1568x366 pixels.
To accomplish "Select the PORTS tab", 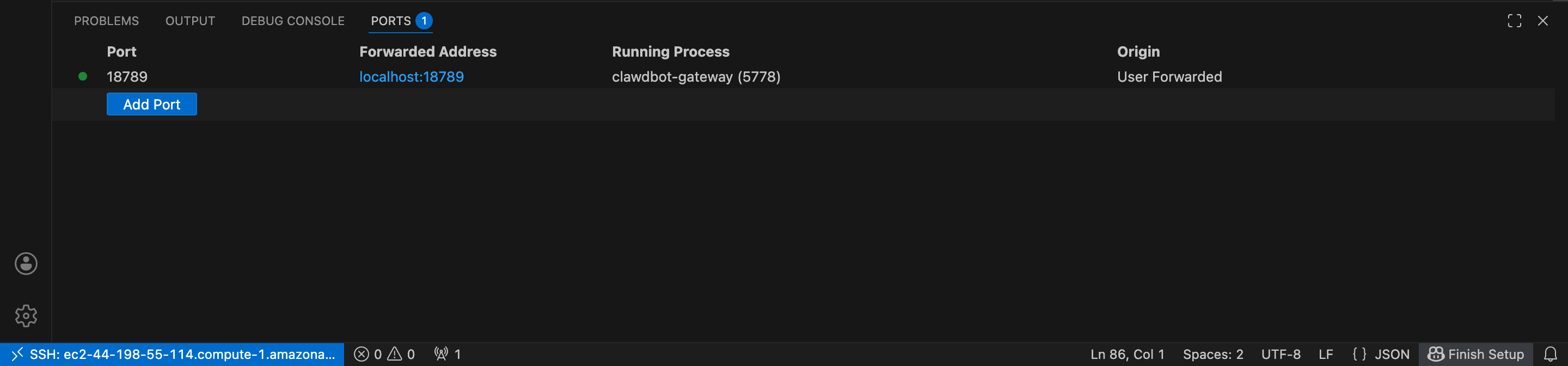I will 391,21.
